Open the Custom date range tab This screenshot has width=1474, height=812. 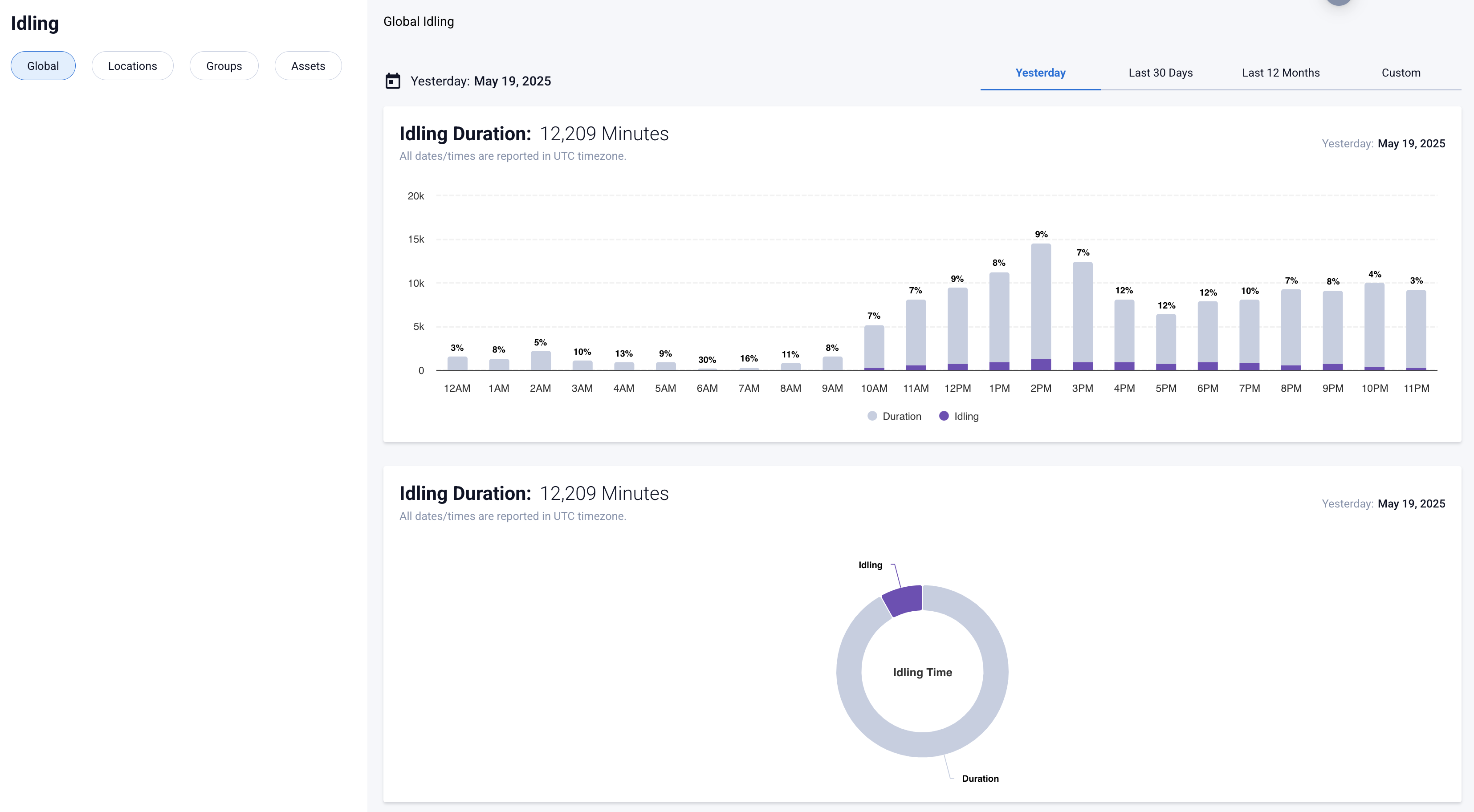tap(1401, 73)
